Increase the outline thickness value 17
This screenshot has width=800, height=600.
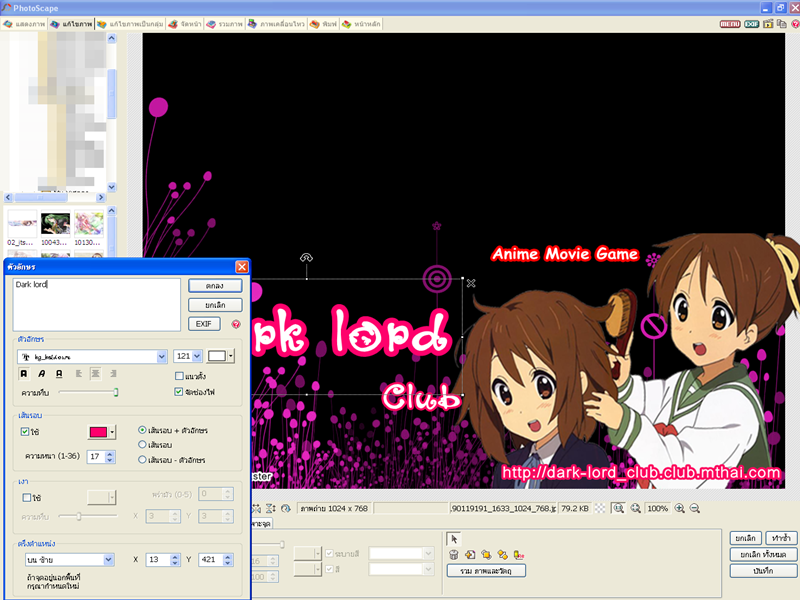click(110, 454)
